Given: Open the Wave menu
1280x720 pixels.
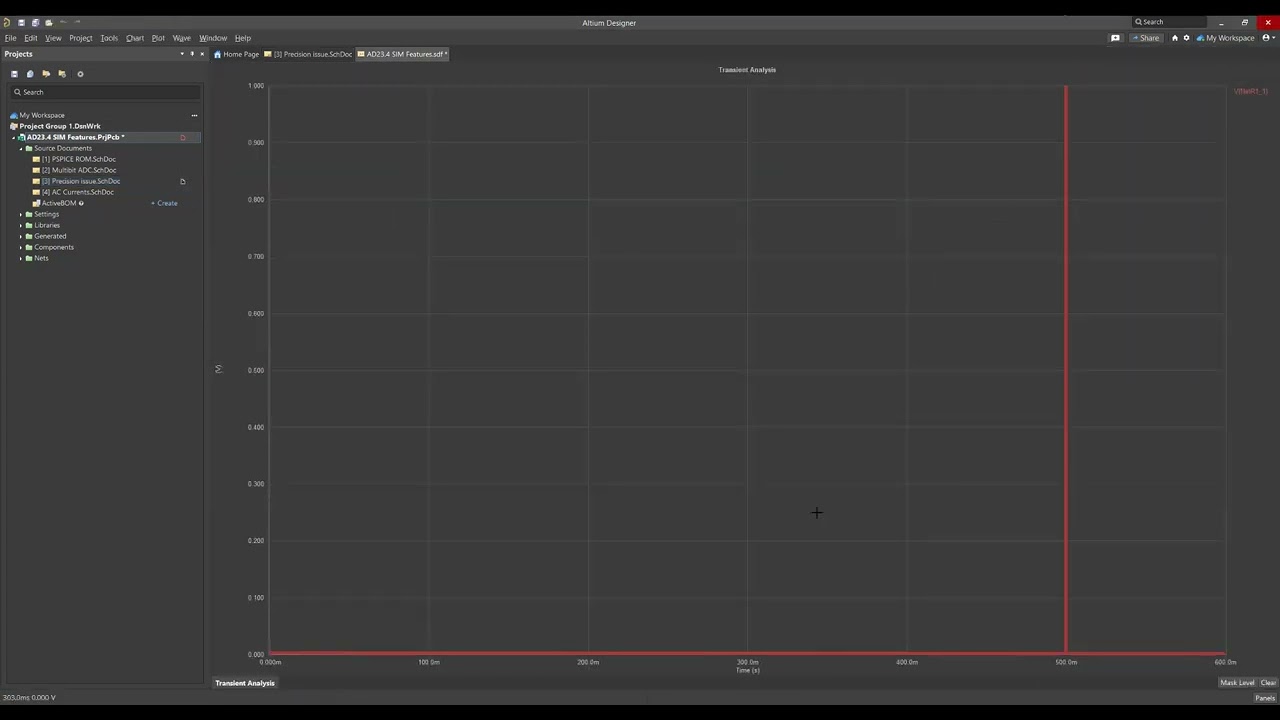Looking at the screenshot, I should point(181,38).
